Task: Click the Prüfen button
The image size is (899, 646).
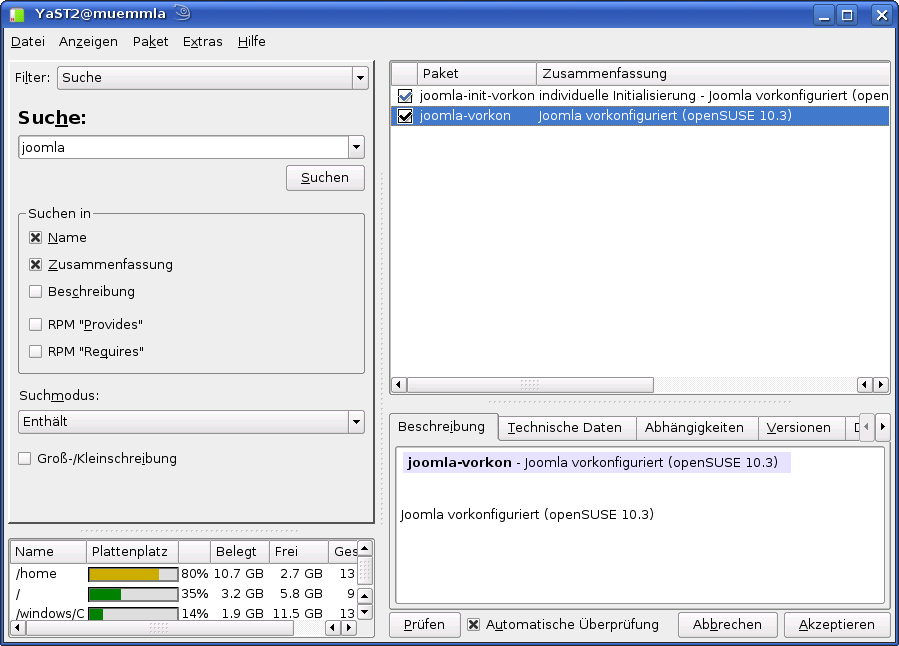Action: tap(424, 625)
